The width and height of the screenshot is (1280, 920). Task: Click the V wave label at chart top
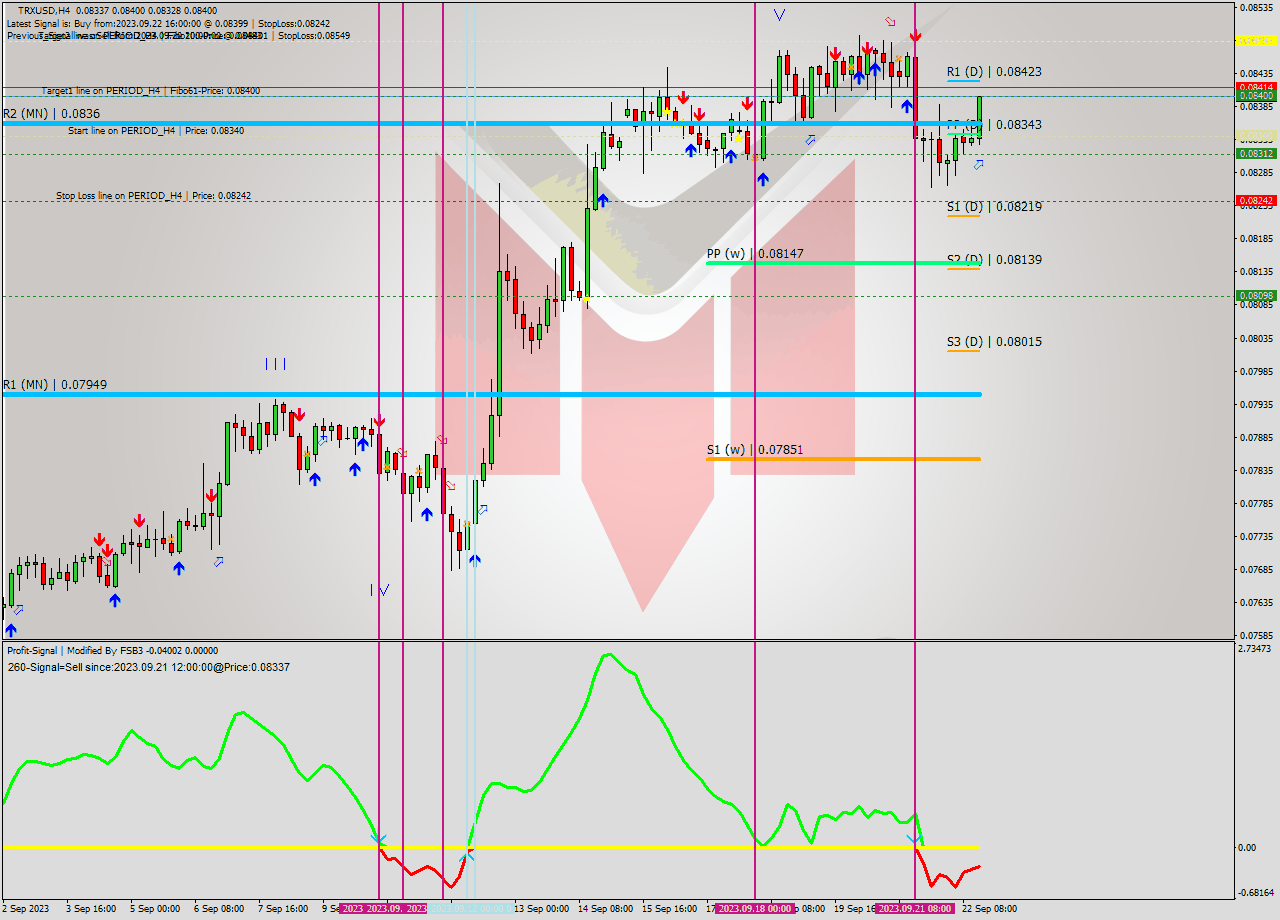coord(779,15)
